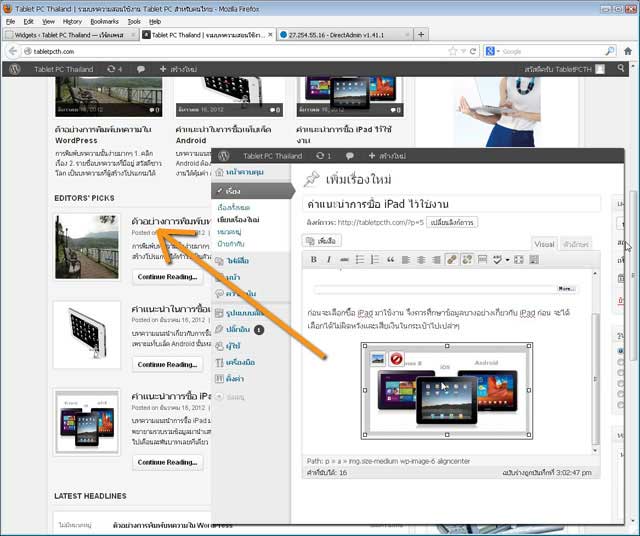Image resolution: width=640 pixels, height=536 pixels.
Task: Open the File menu
Action: (11, 21)
